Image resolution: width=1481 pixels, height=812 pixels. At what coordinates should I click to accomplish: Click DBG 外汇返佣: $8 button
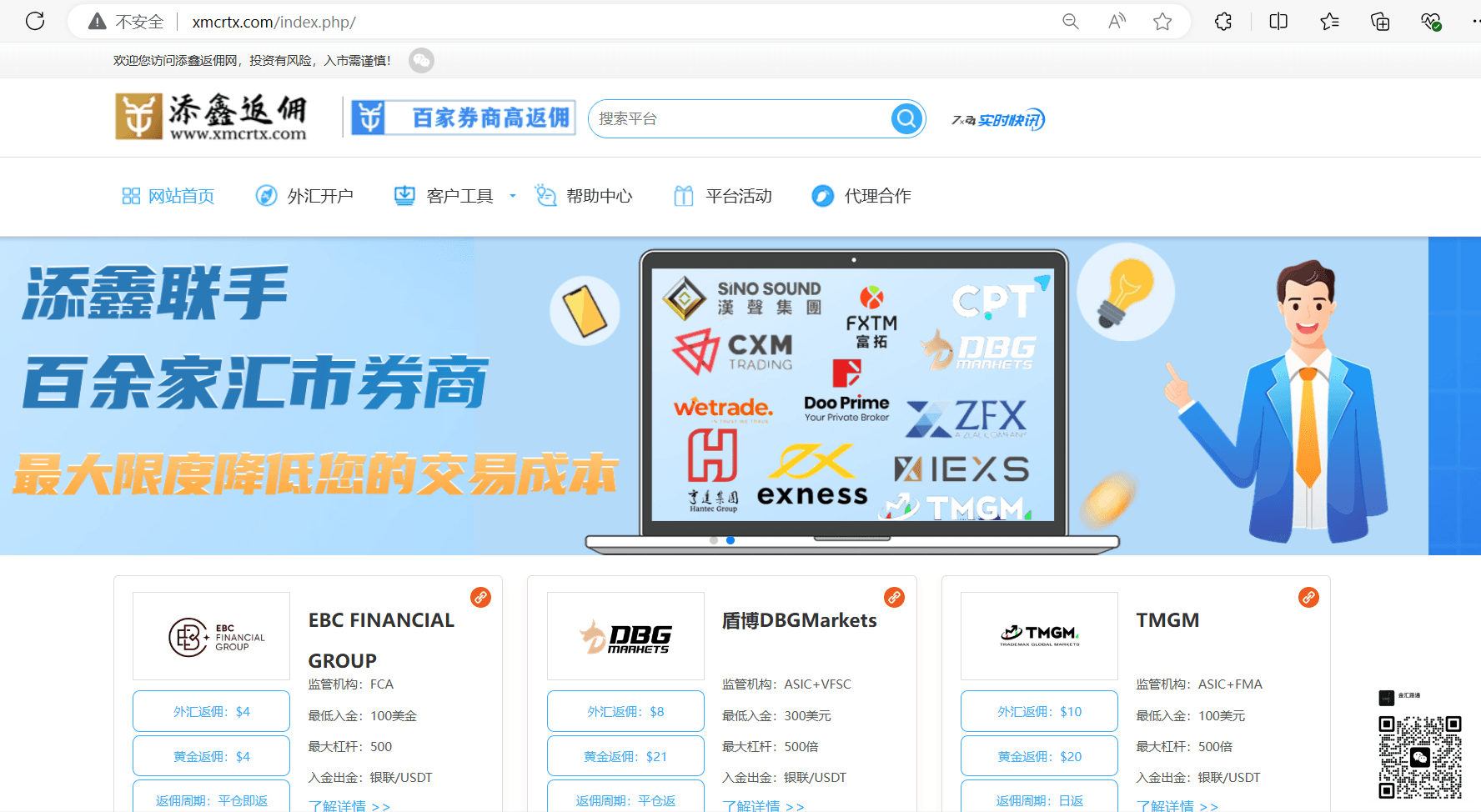625,711
